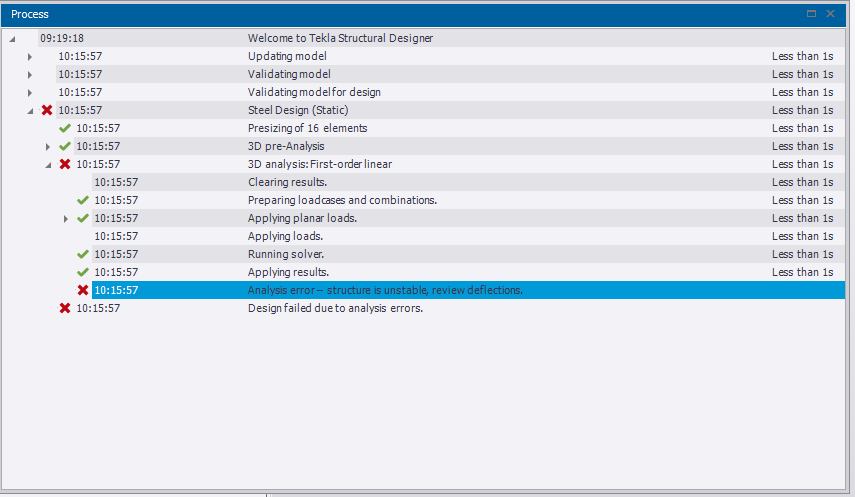Expand the 3D pre-Analysis node
This screenshot has height=497, width=855.
pos(47,147)
